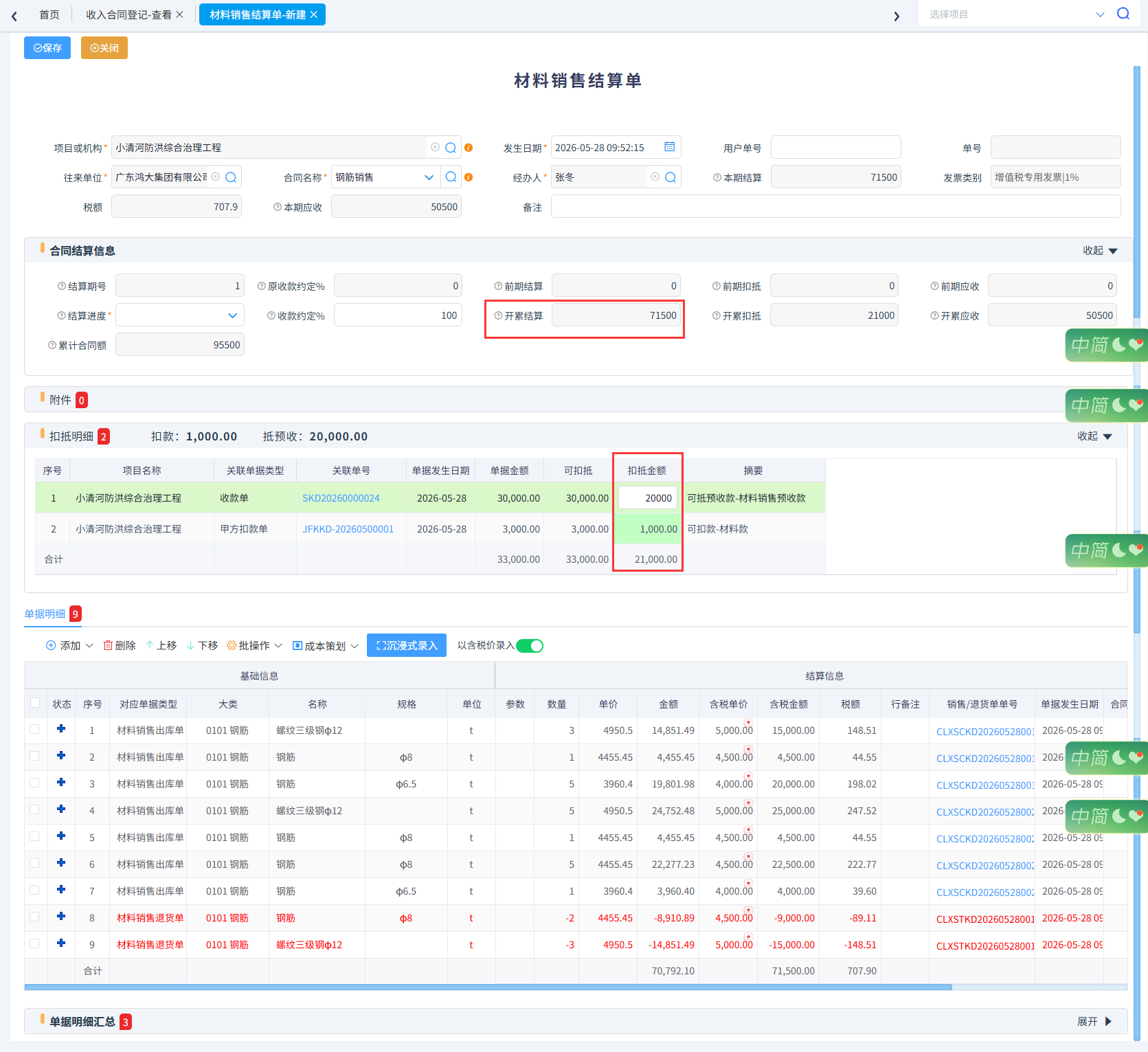Go back with left tab arrow

[x=14, y=16]
